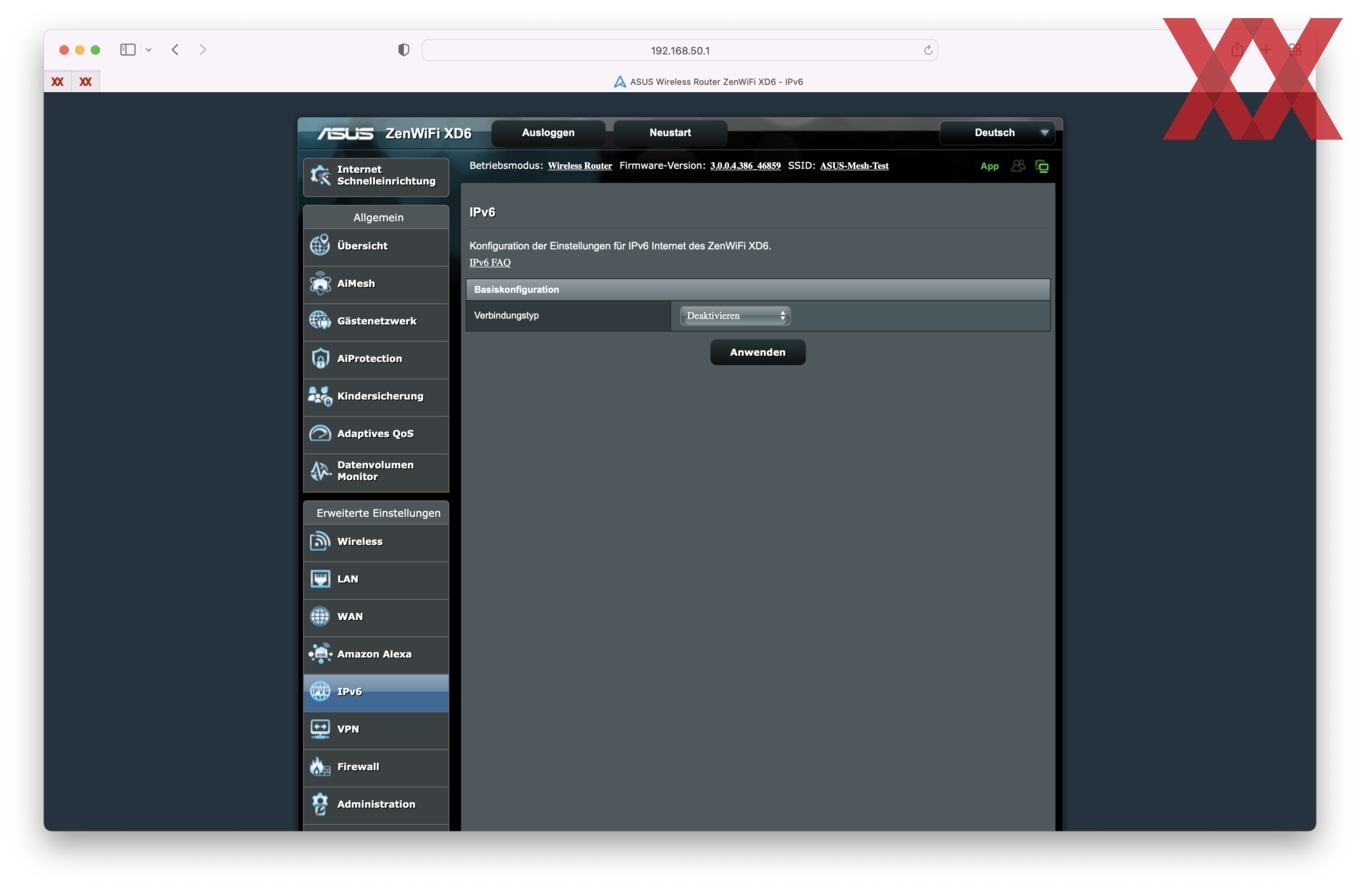
Task: Click the Wireless signal icon
Action: click(x=320, y=541)
